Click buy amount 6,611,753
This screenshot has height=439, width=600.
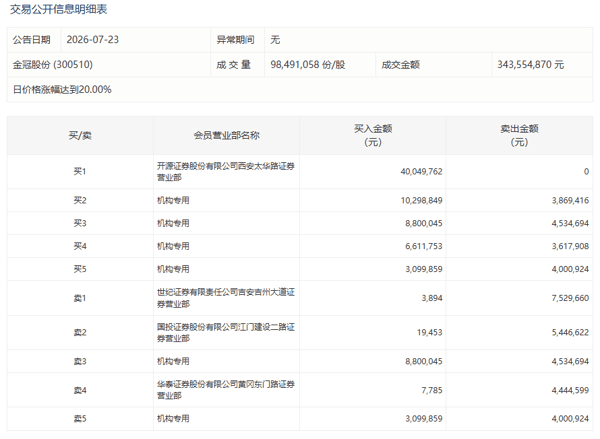424,246
